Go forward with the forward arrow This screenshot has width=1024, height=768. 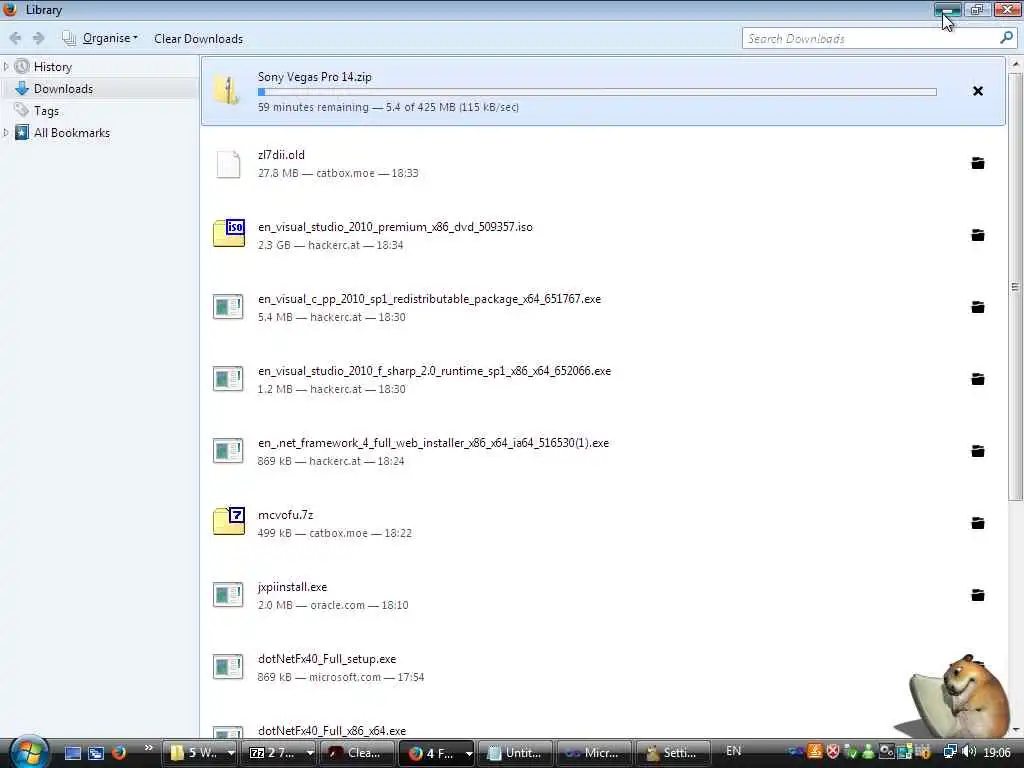39,39
